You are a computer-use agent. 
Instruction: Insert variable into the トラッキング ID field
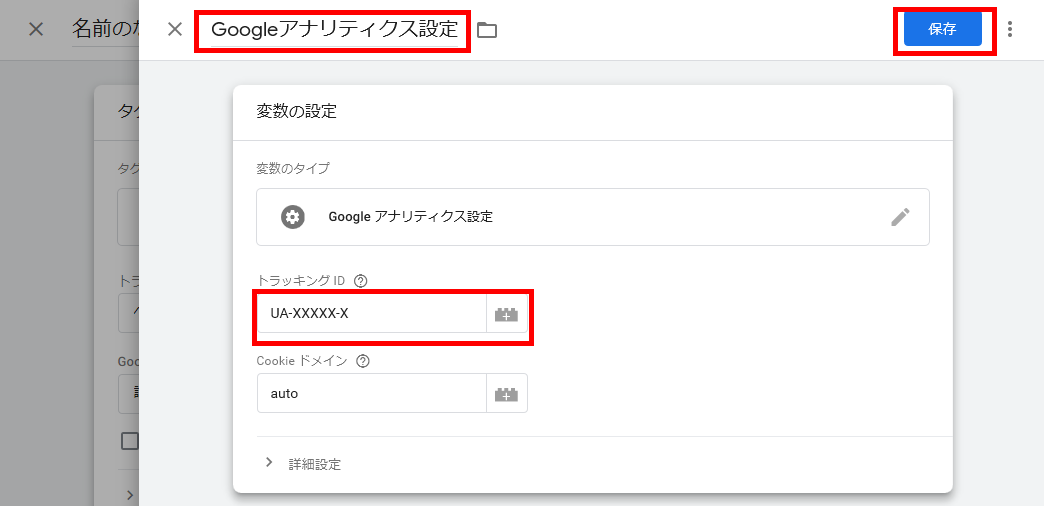coord(507,314)
